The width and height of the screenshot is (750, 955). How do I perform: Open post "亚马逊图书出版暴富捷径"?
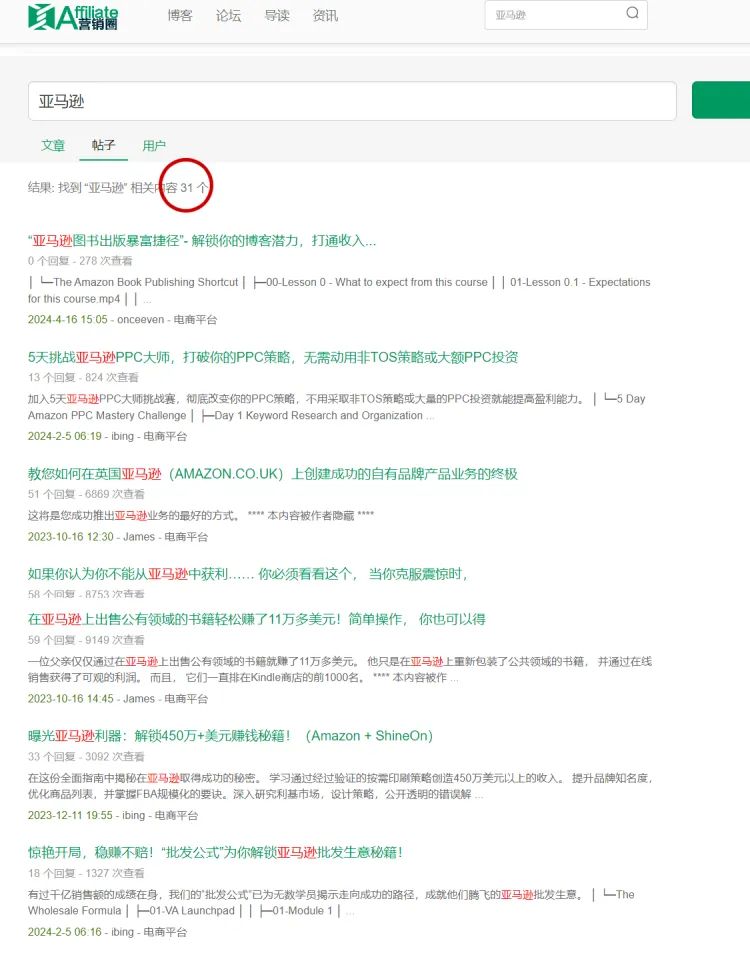[x=202, y=241]
